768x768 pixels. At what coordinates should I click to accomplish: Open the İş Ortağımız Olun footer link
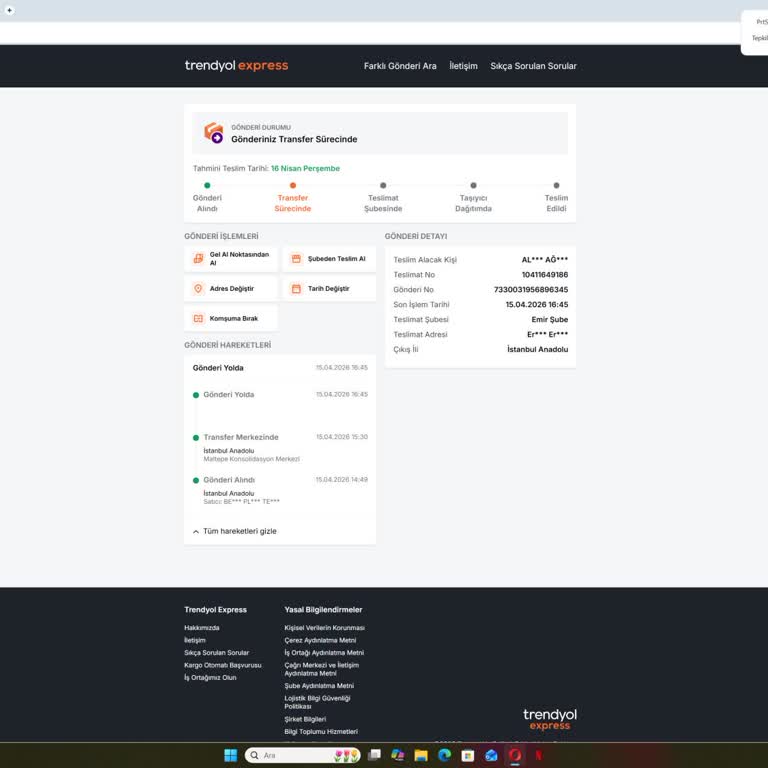pos(210,677)
